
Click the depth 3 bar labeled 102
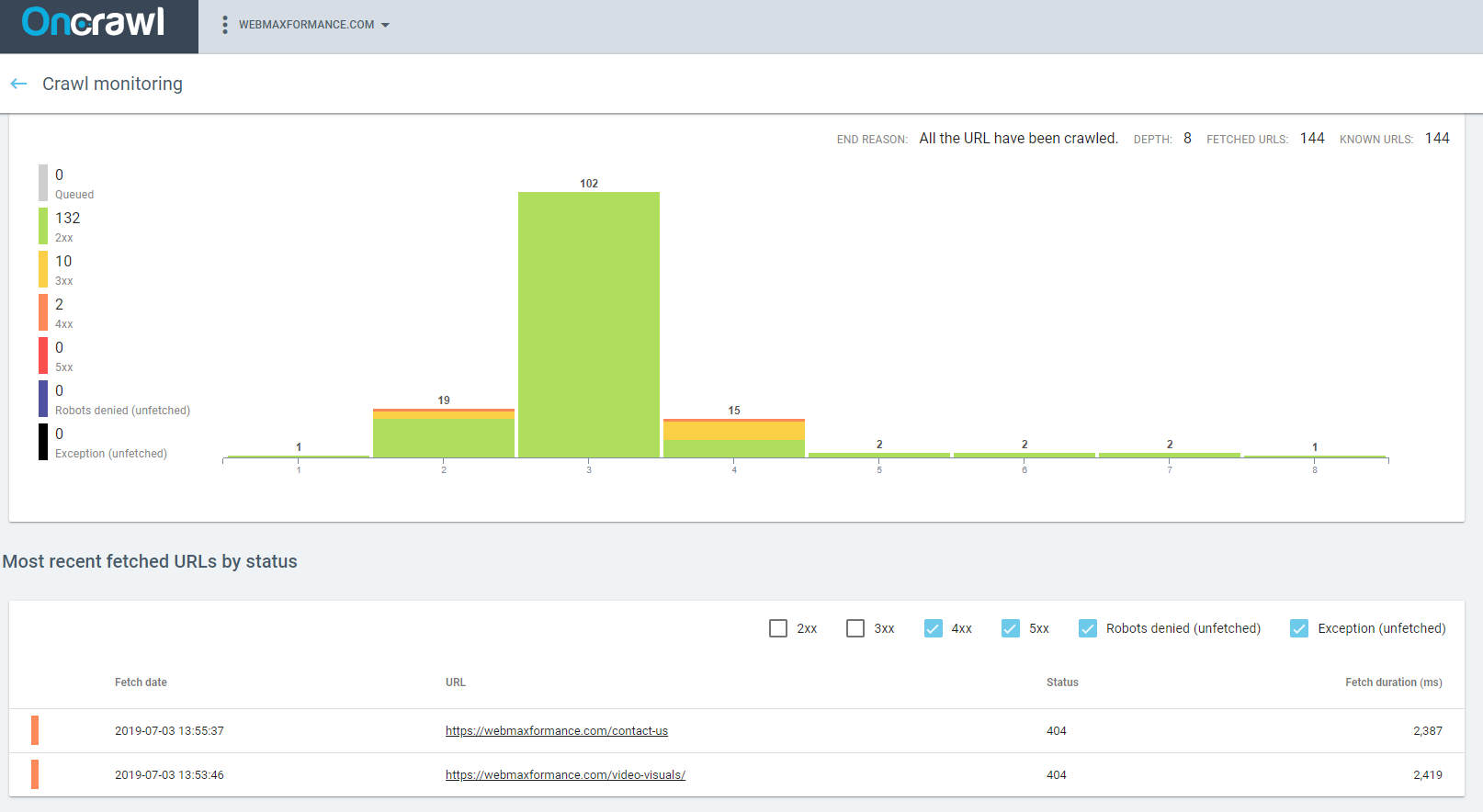[x=589, y=324]
